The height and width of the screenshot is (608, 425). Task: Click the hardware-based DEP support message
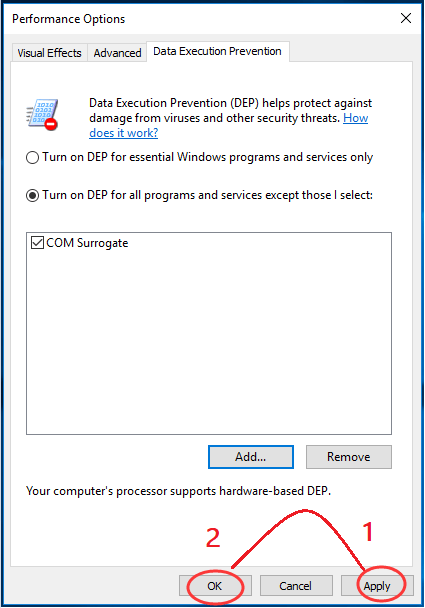coord(178,491)
